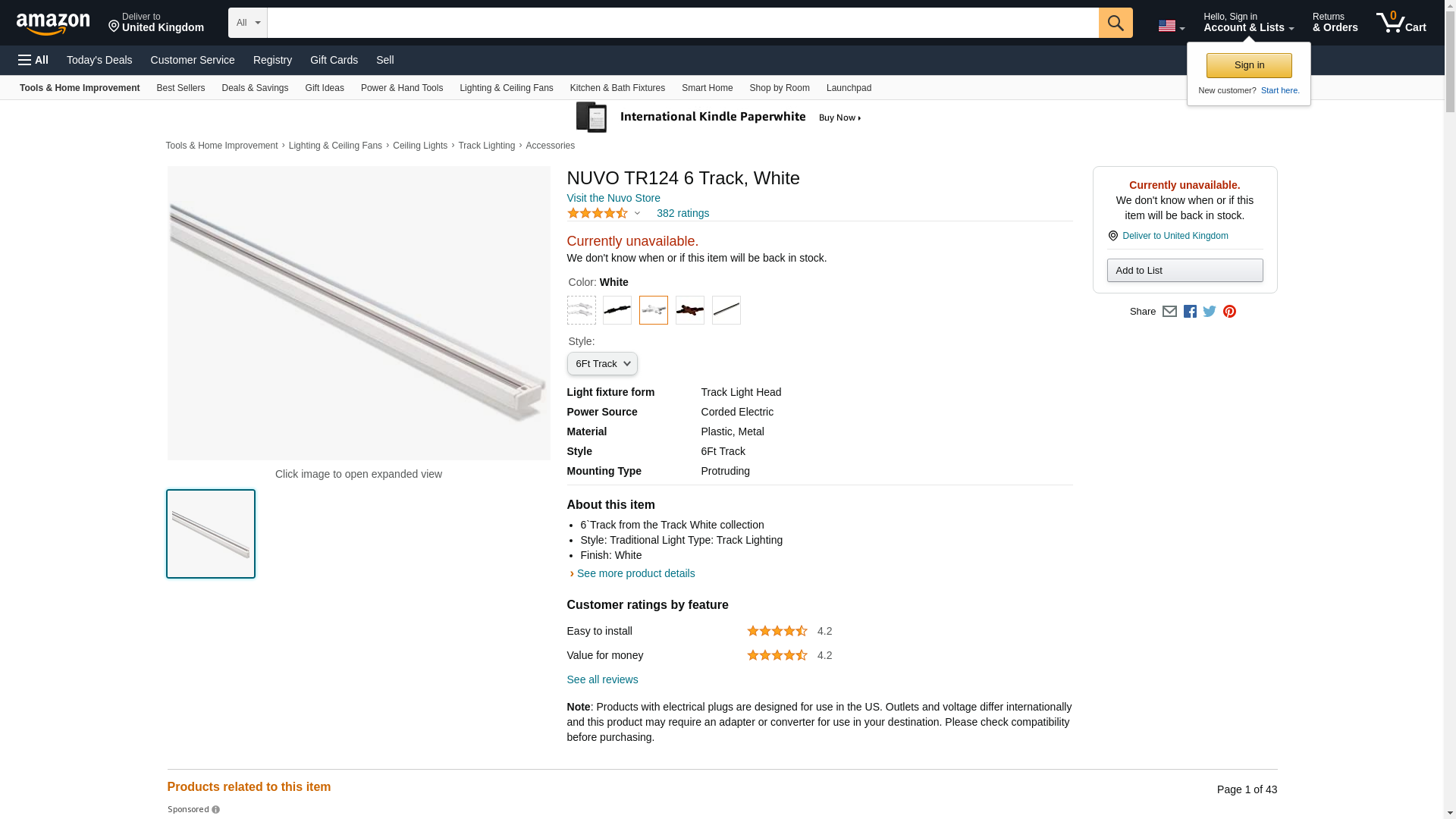This screenshot has height=819, width=1456.
Task: Open the country flag language selector
Action: pos(1171,27)
